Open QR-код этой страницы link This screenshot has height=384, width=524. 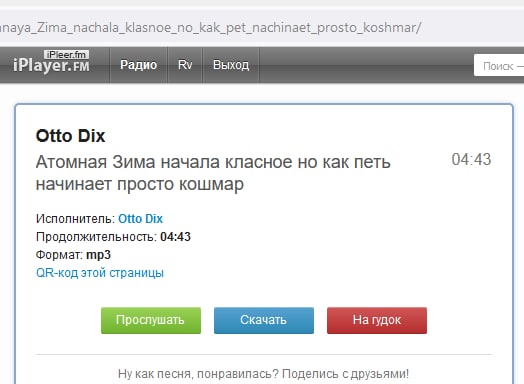[x=100, y=273]
